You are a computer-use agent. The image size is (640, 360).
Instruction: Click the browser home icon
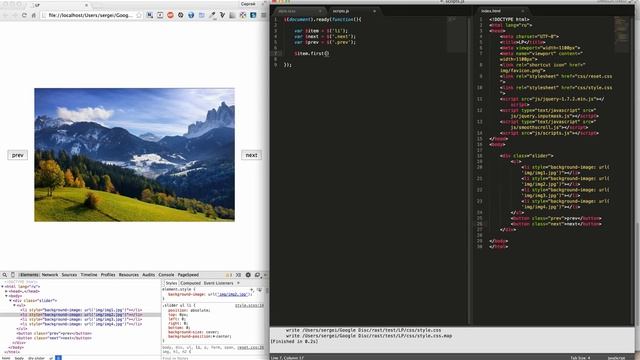point(34,15)
